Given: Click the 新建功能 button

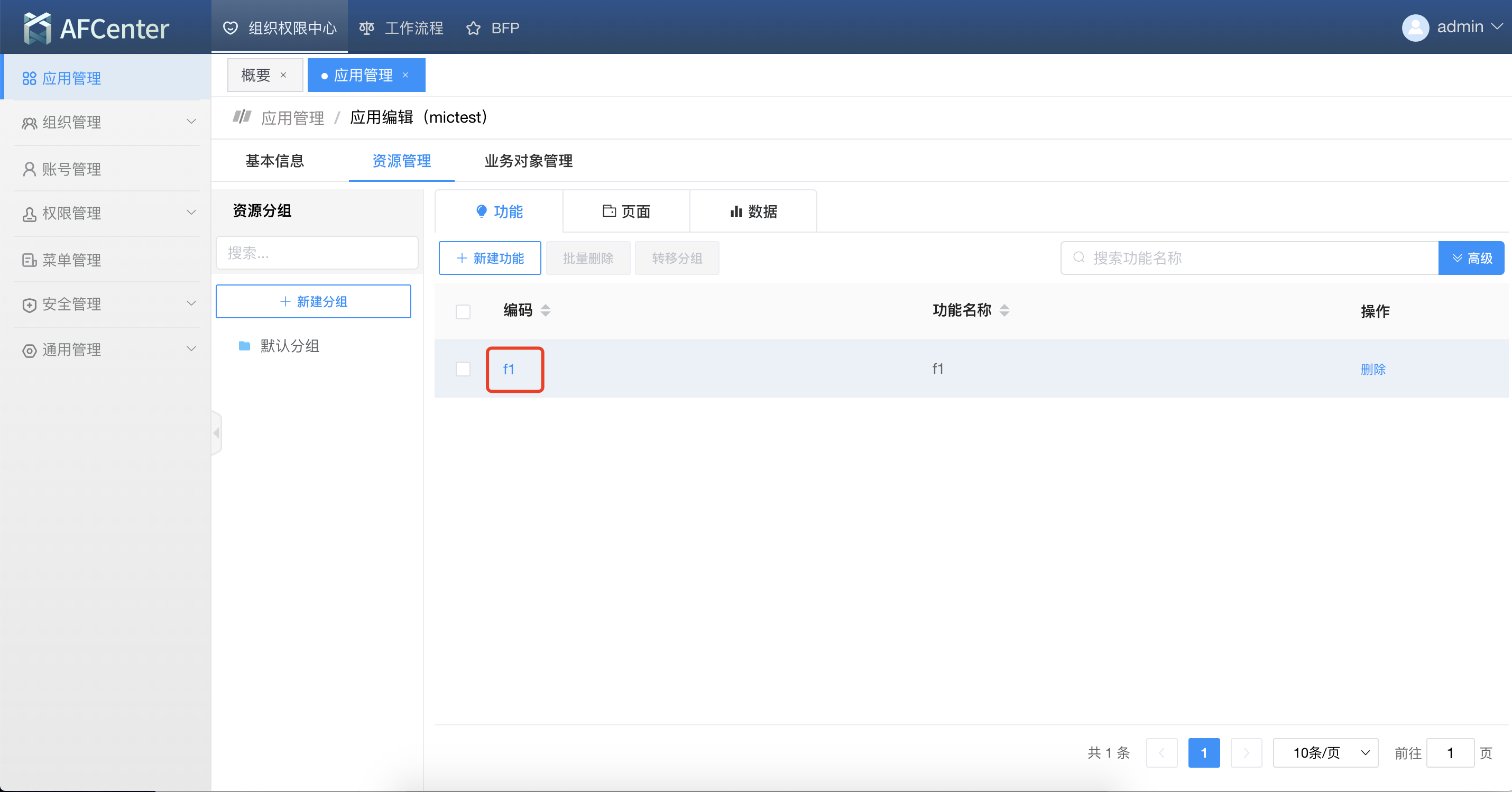Looking at the screenshot, I should tap(490, 259).
